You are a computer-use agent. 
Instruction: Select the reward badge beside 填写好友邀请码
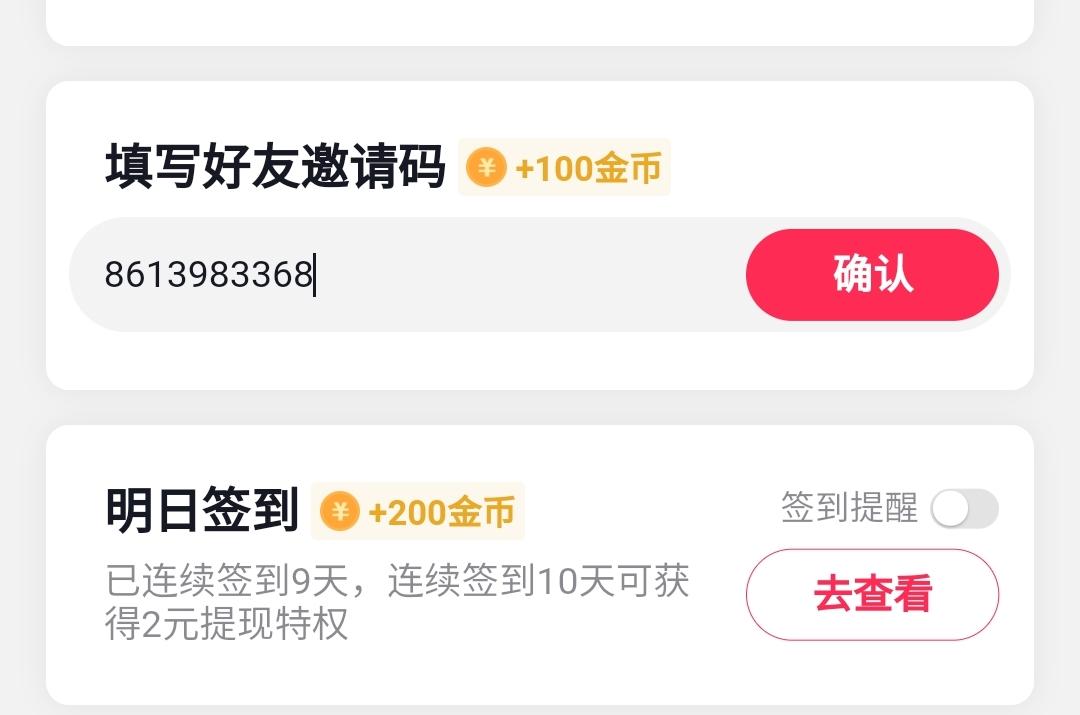[563, 169]
